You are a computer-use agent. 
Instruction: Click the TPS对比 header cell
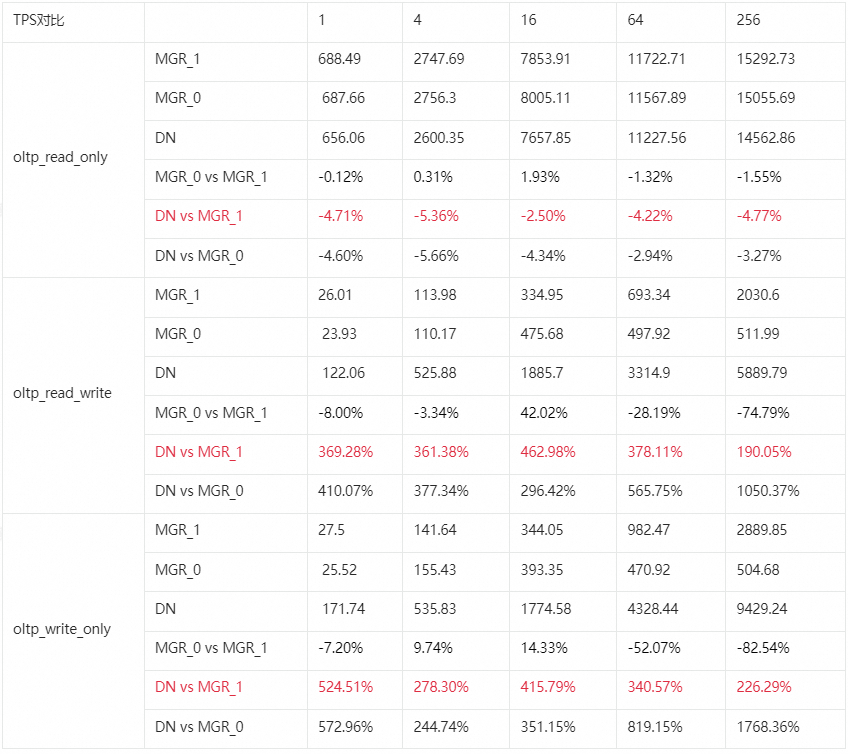click(39, 20)
